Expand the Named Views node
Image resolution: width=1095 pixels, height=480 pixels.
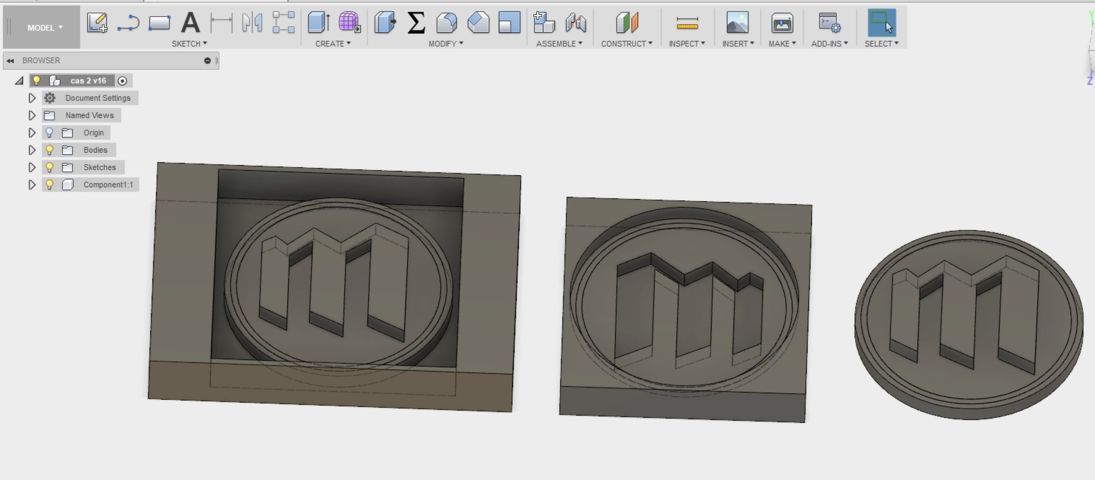point(31,115)
